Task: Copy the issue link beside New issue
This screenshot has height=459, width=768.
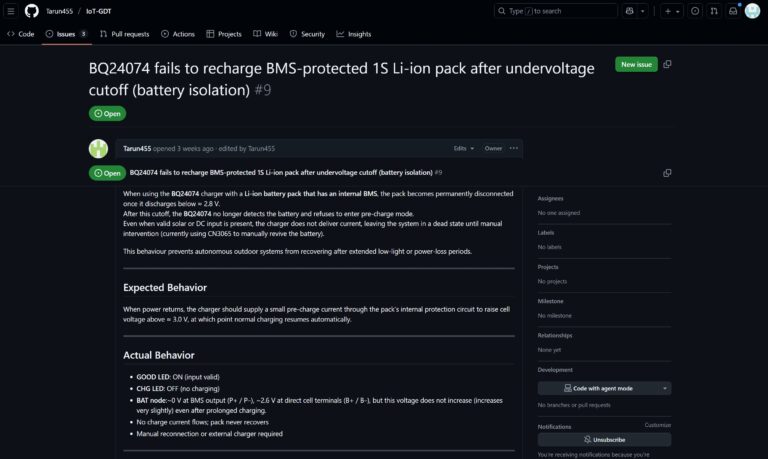Action: [667, 64]
